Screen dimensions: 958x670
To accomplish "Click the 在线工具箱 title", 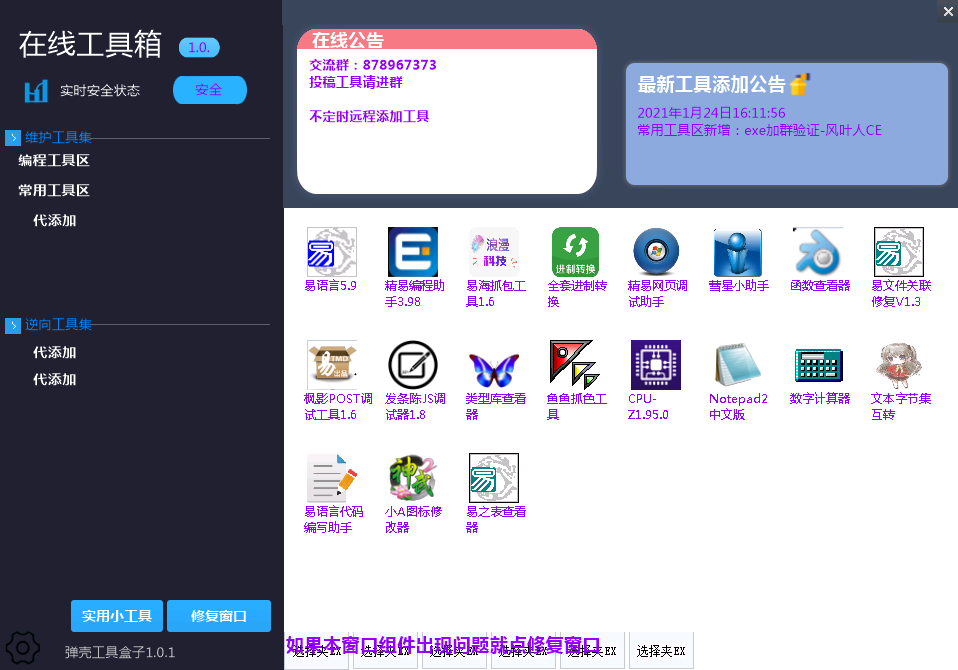I will coord(90,45).
